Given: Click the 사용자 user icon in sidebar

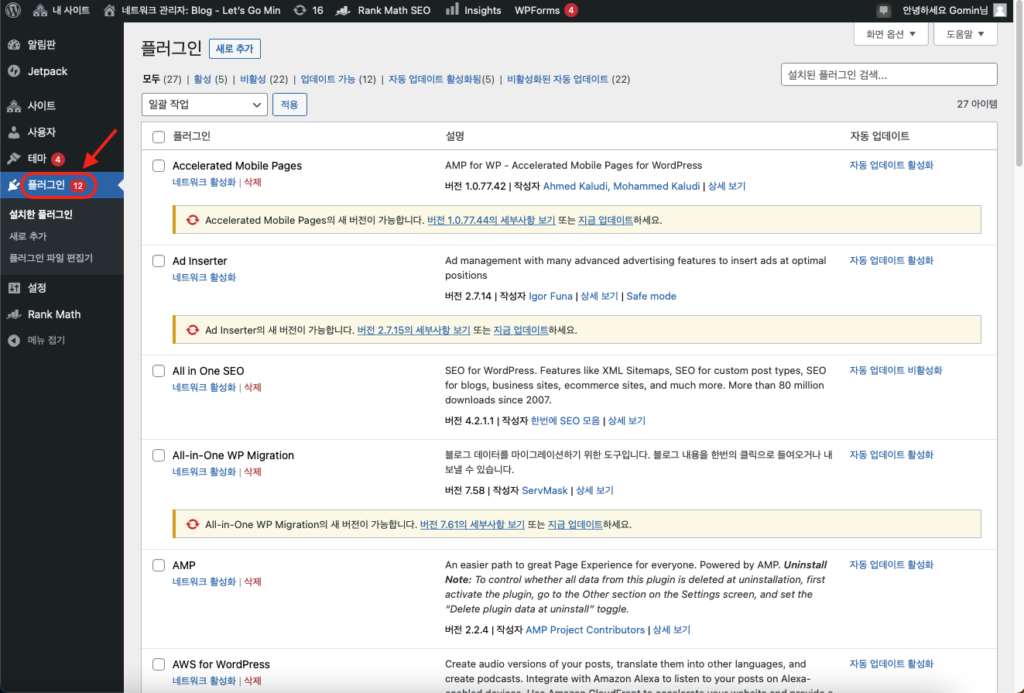Looking at the screenshot, I should 14,132.
